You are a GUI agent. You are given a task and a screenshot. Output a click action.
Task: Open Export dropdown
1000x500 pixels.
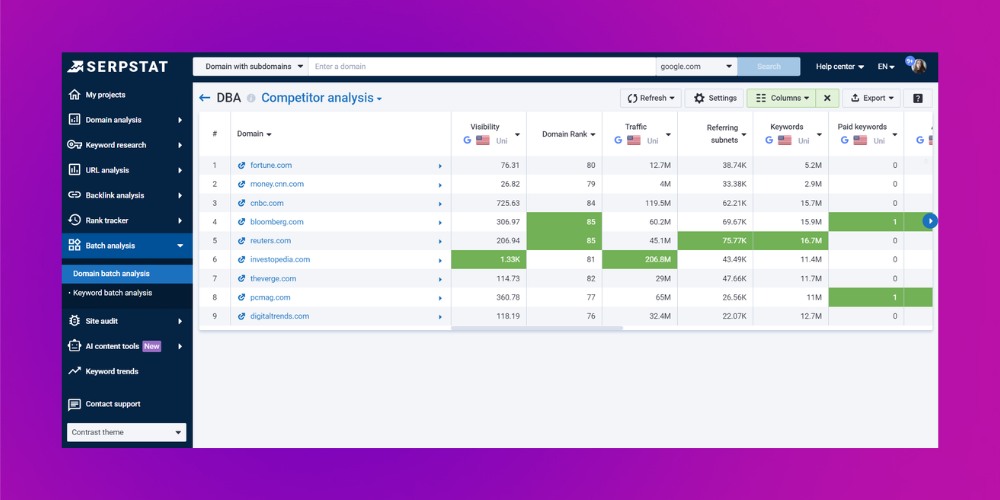tap(871, 98)
